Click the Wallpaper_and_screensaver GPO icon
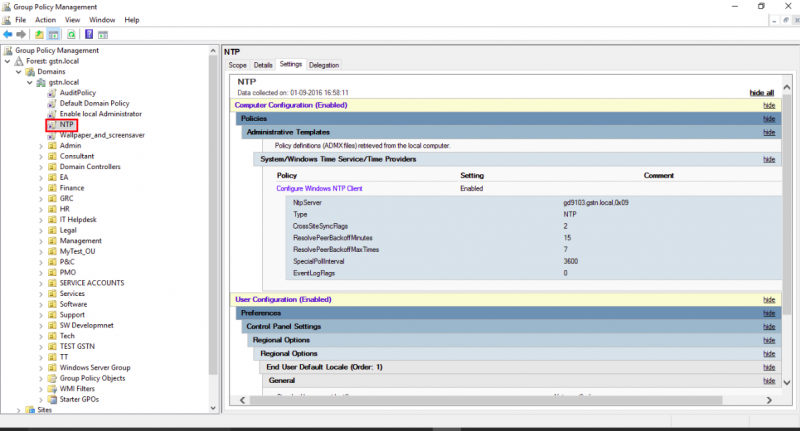800x431 pixels. tap(52, 135)
